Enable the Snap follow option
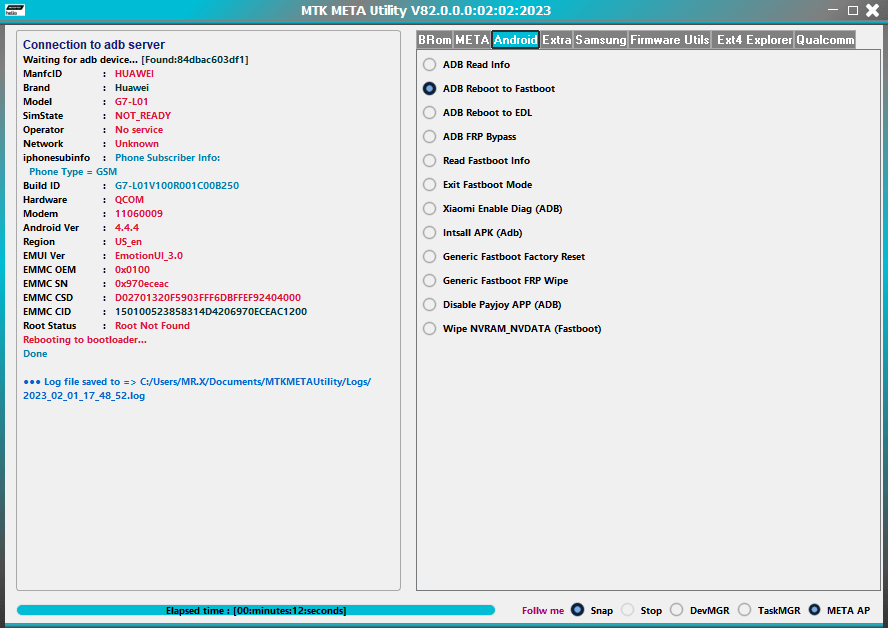Screen dimensions: 888x628 pos(580,609)
